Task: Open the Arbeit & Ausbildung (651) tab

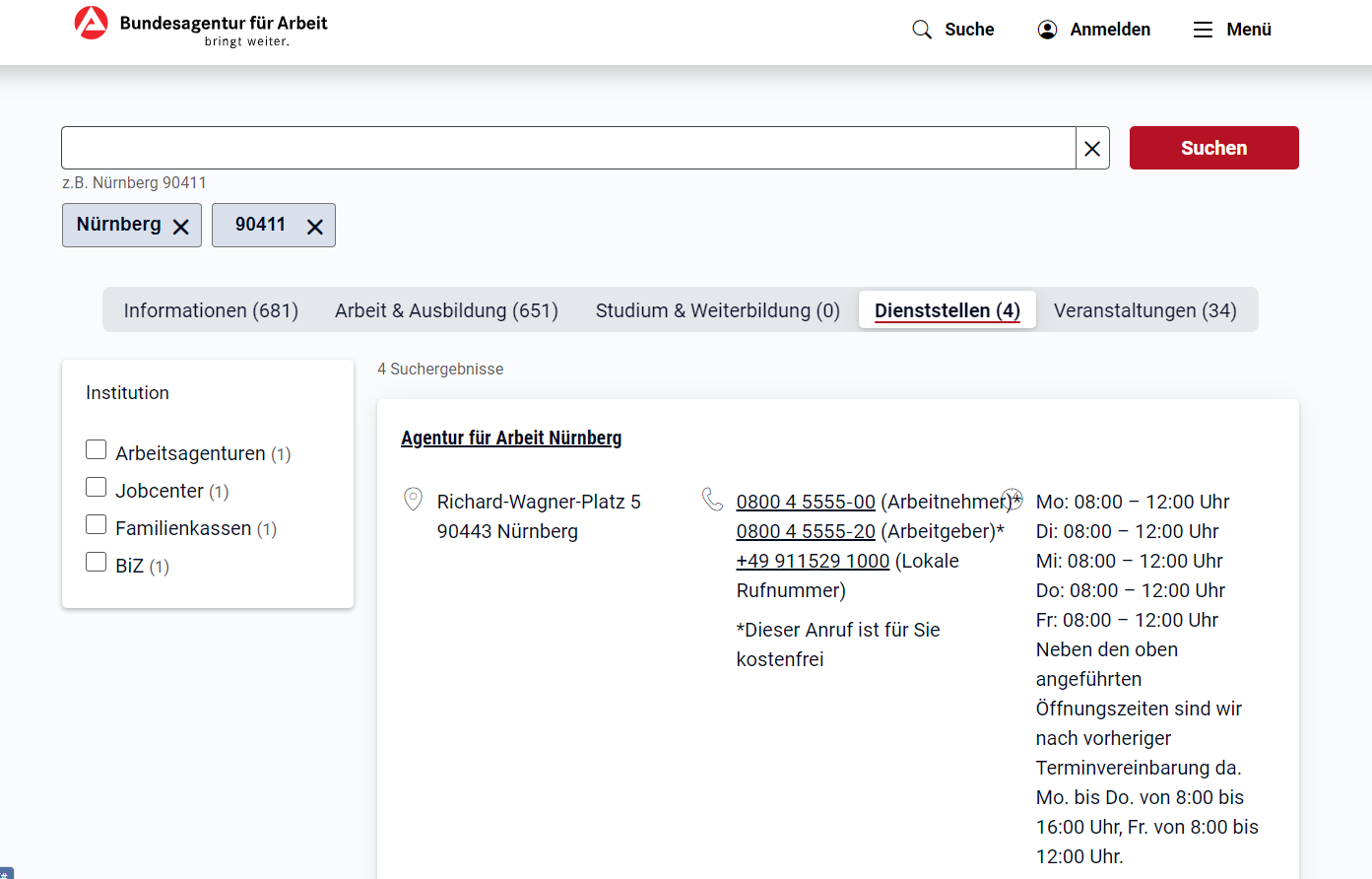Action: [x=446, y=310]
